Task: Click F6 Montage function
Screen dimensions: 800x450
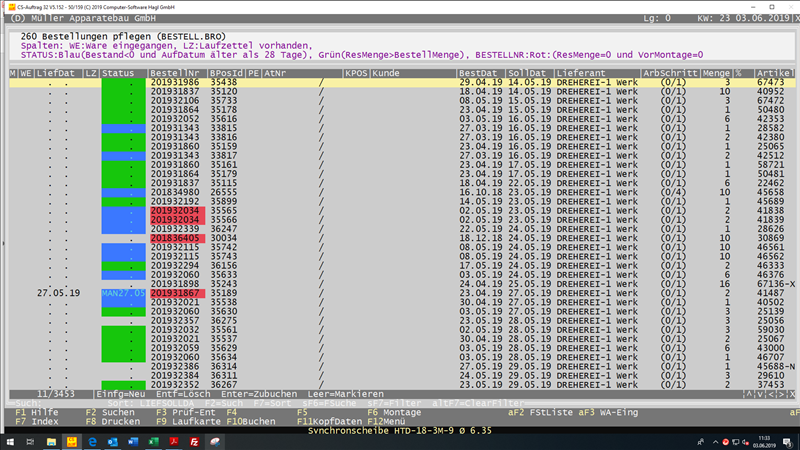Action: coord(394,411)
